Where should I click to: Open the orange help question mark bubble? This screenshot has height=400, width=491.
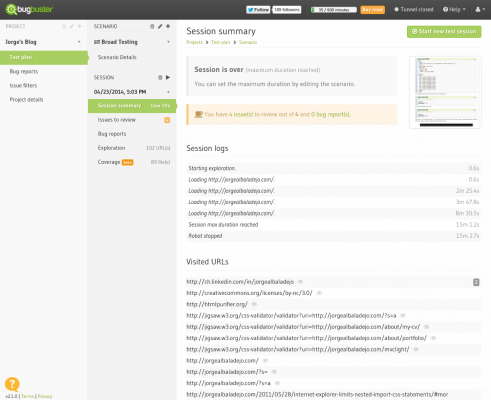tap(12, 384)
